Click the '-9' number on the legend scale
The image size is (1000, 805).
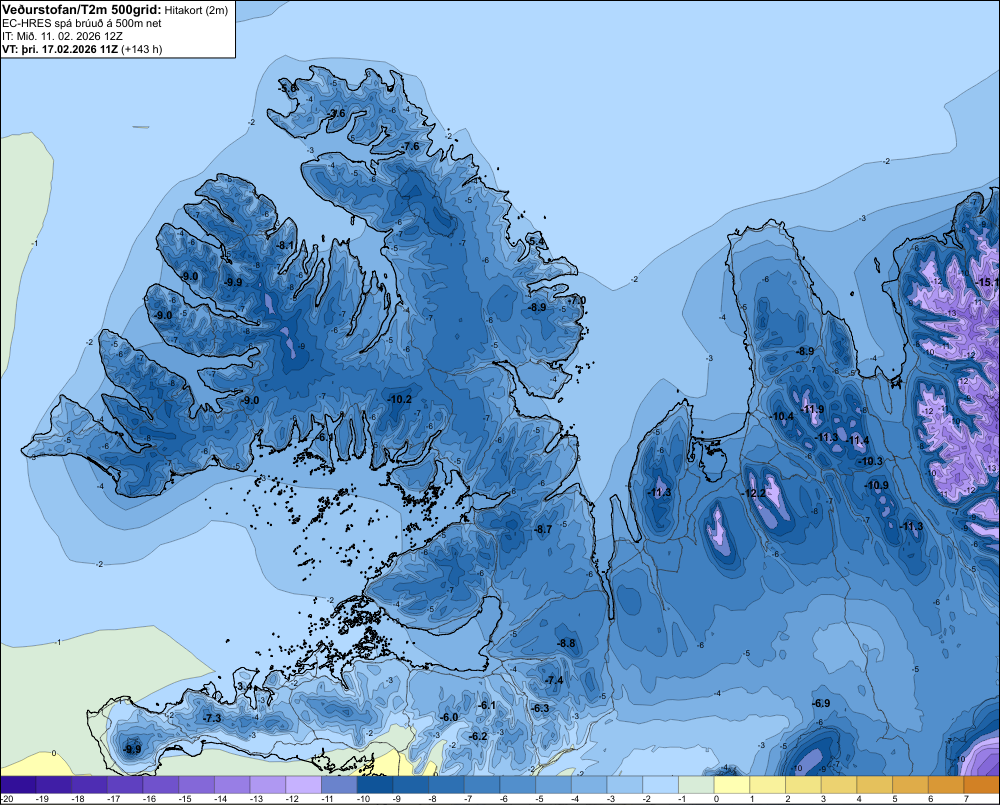[399, 799]
